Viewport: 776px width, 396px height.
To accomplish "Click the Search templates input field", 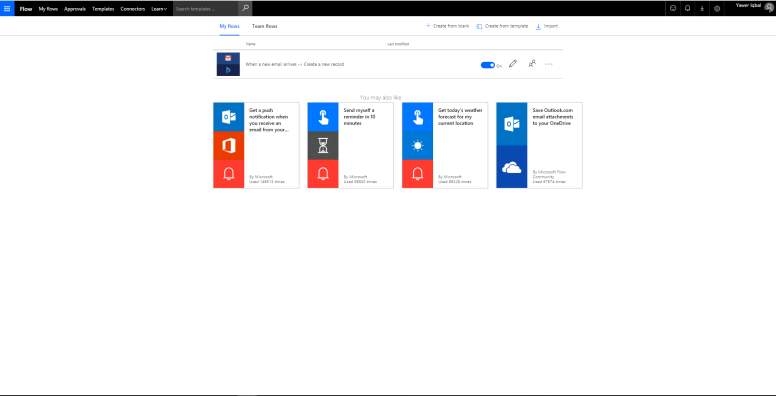I will coord(206,8).
